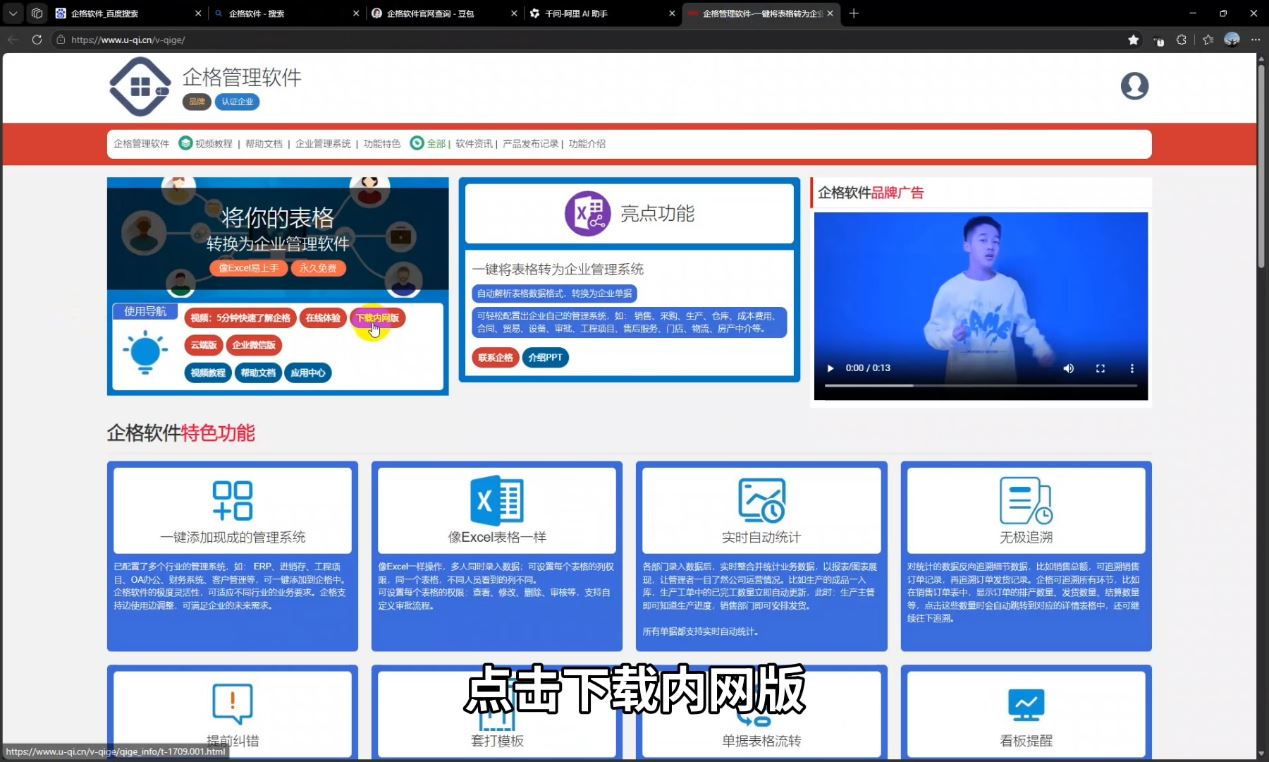Click the 联系企格 button
Viewport: 1269px width, 762px height.
coord(495,357)
